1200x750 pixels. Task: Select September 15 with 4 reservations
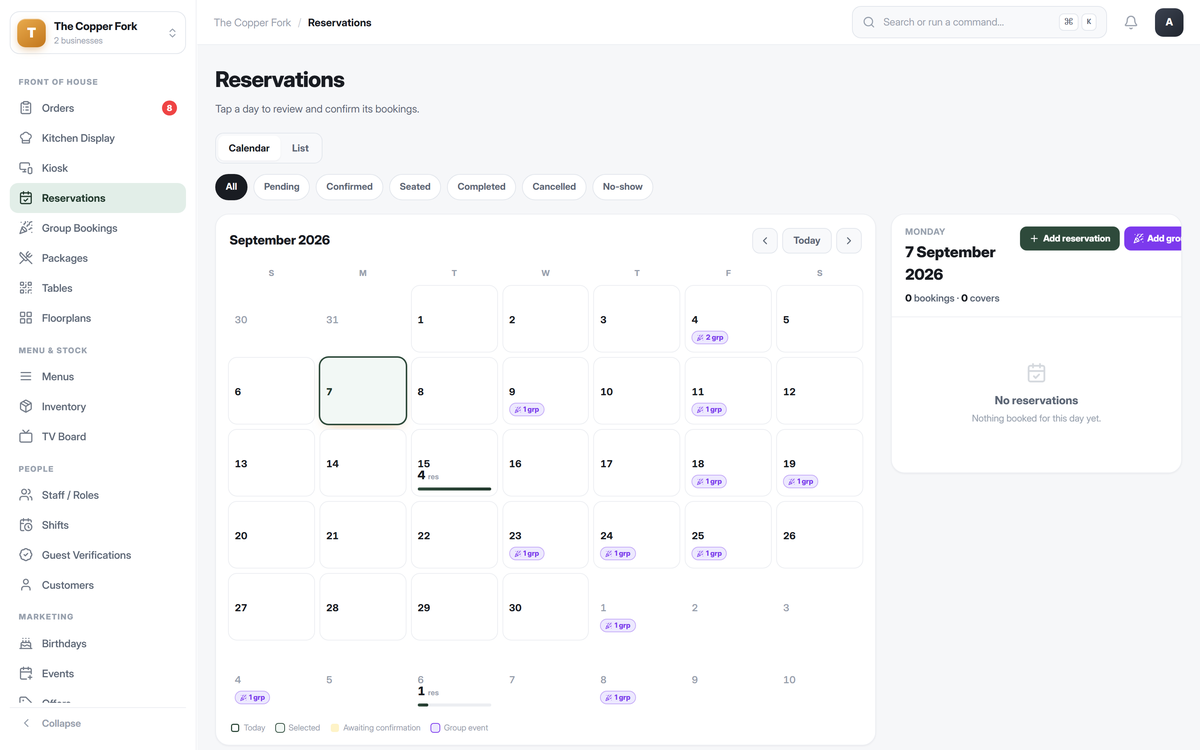pyautogui.click(x=454, y=463)
